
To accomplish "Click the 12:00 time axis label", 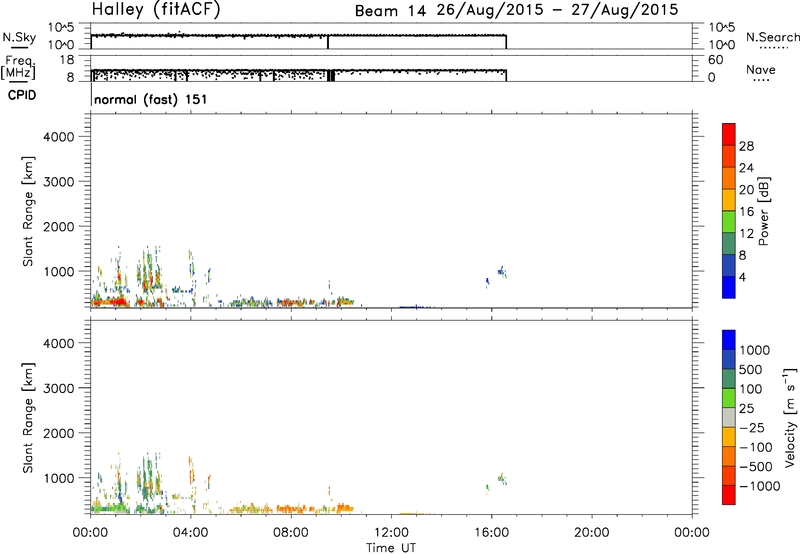I will pyautogui.click(x=391, y=533).
